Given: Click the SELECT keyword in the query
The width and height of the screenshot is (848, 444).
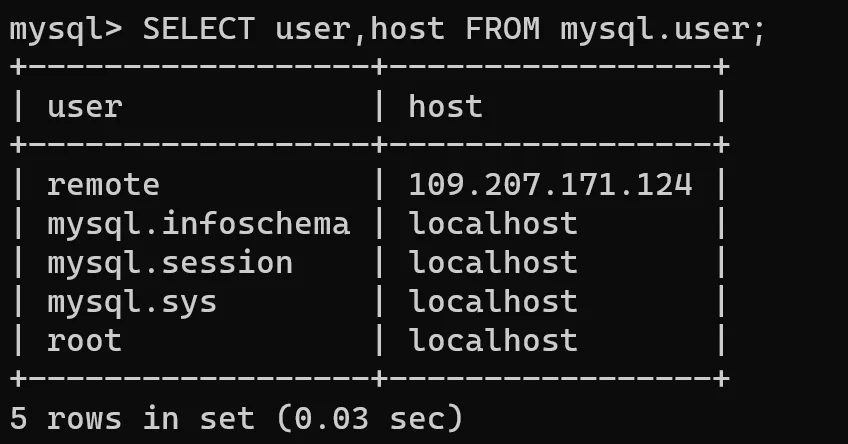Looking at the screenshot, I should pyautogui.click(x=198, y=28).
